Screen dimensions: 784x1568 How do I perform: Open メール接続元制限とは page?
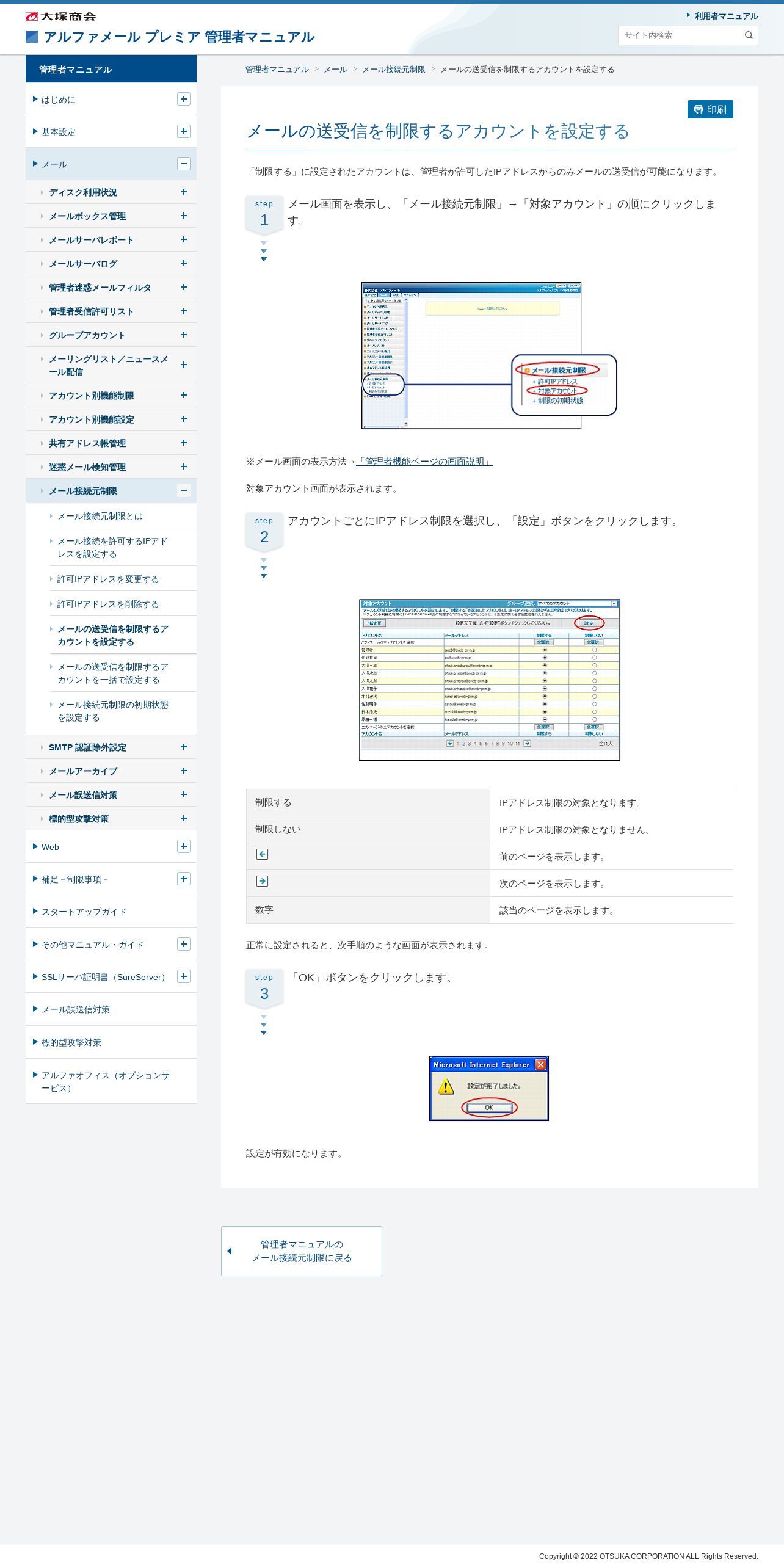[100, 517]
